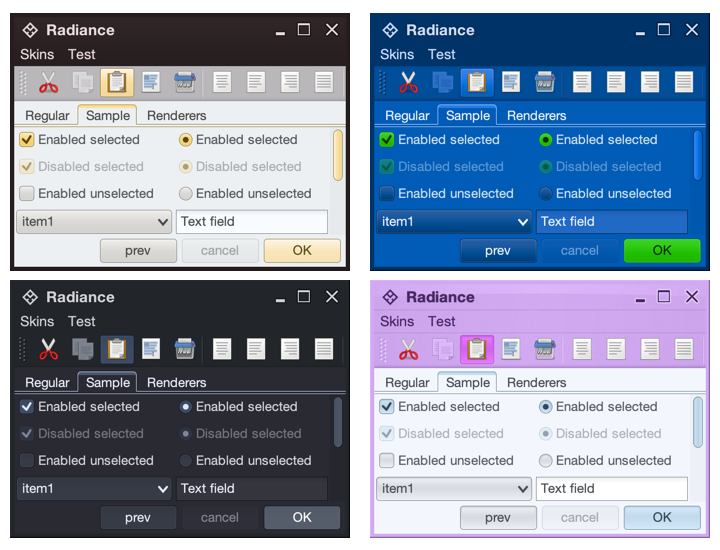This screenshot has width=720, height=550.
Task: Click the Paste clipboard icon in the dark-skinned window
Action: tap(117, 349)
